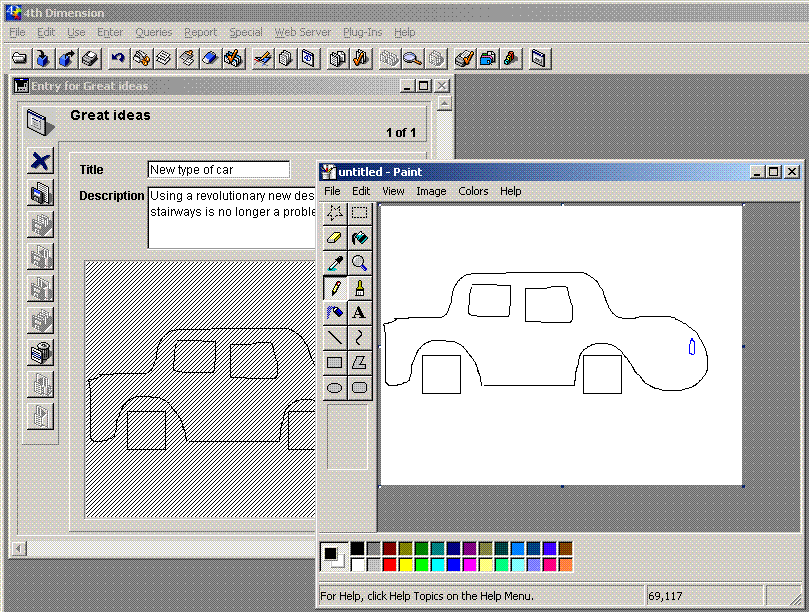
Task: Pick the red swatch in the palette
Action: coord(390,565)
